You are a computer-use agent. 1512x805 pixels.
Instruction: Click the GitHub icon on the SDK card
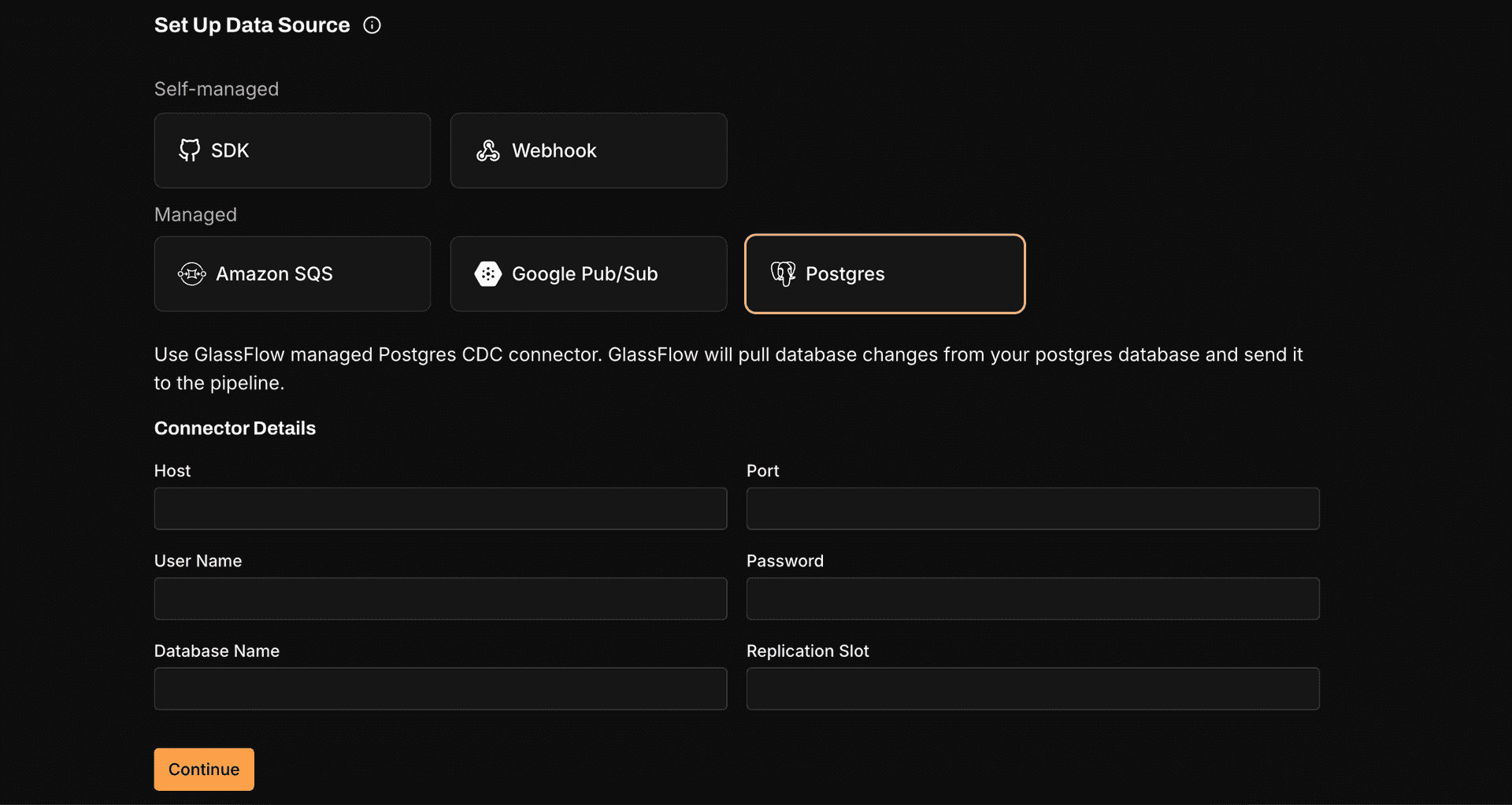(x=189, y=150)
